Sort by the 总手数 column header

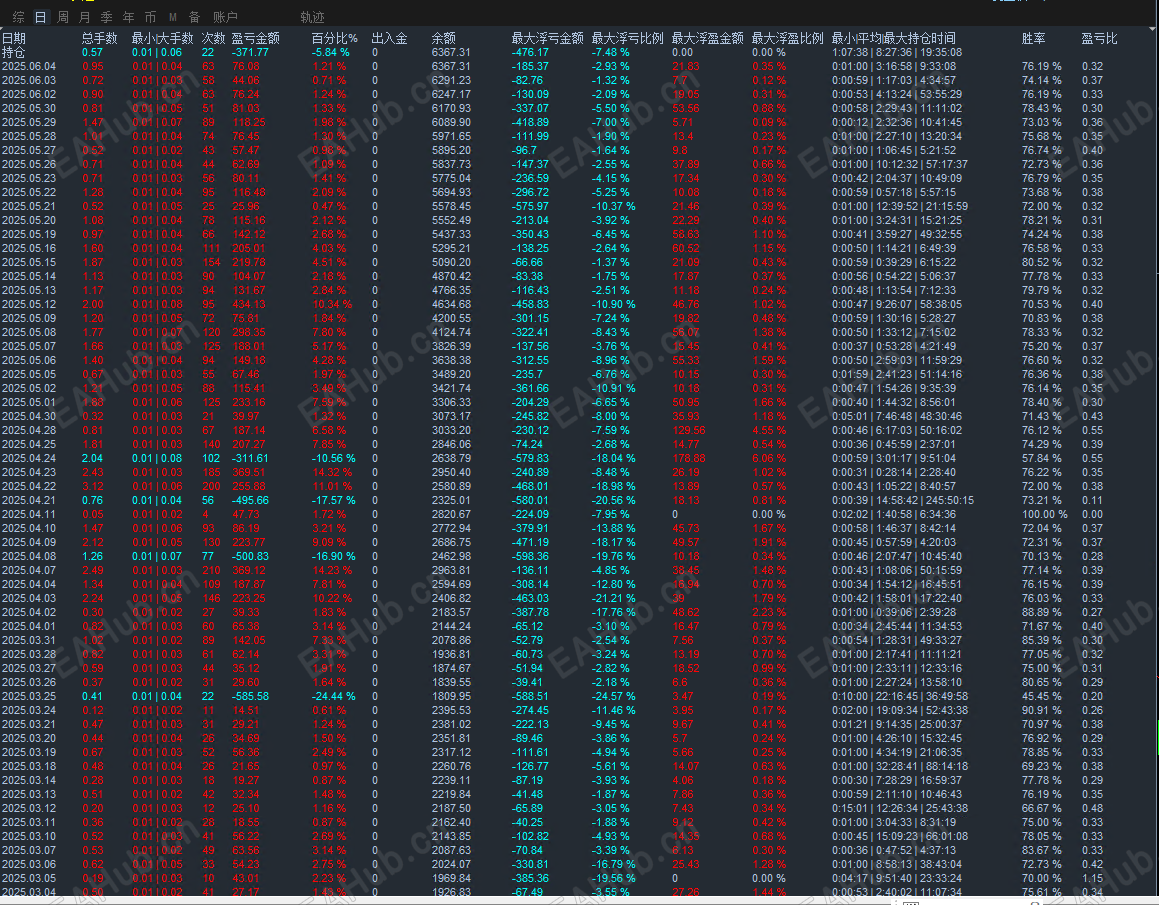pos(100,38)
